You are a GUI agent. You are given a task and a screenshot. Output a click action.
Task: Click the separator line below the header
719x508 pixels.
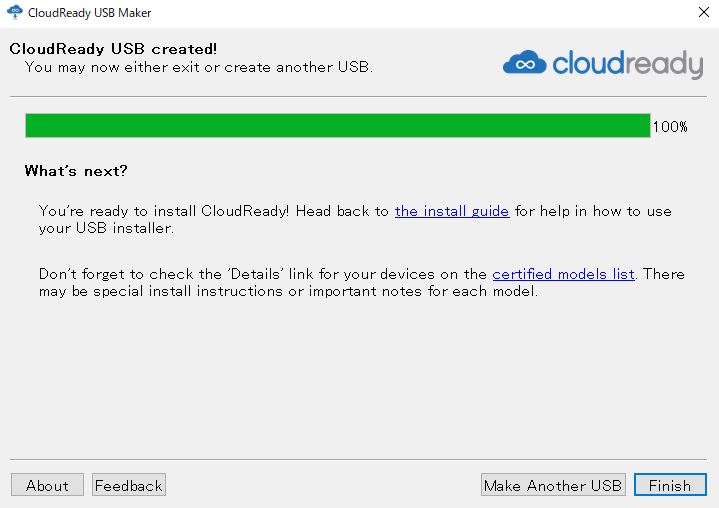click(358, 97)
